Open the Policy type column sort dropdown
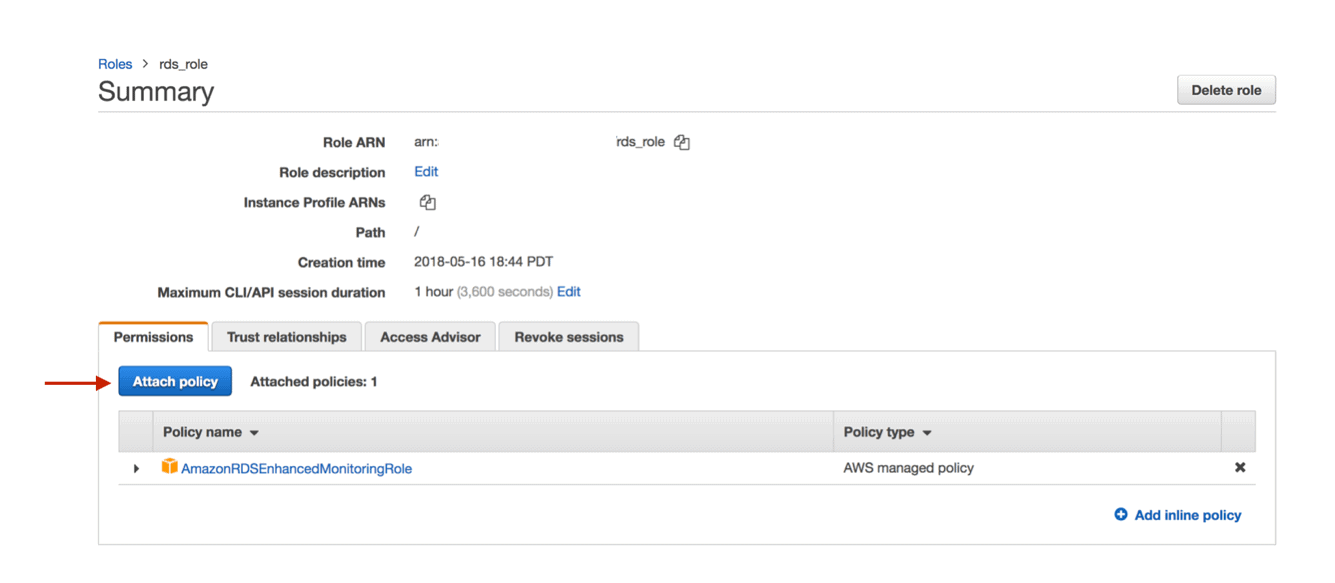The width and height of the screenshot is (1335, 583). (x=927, y=433)
